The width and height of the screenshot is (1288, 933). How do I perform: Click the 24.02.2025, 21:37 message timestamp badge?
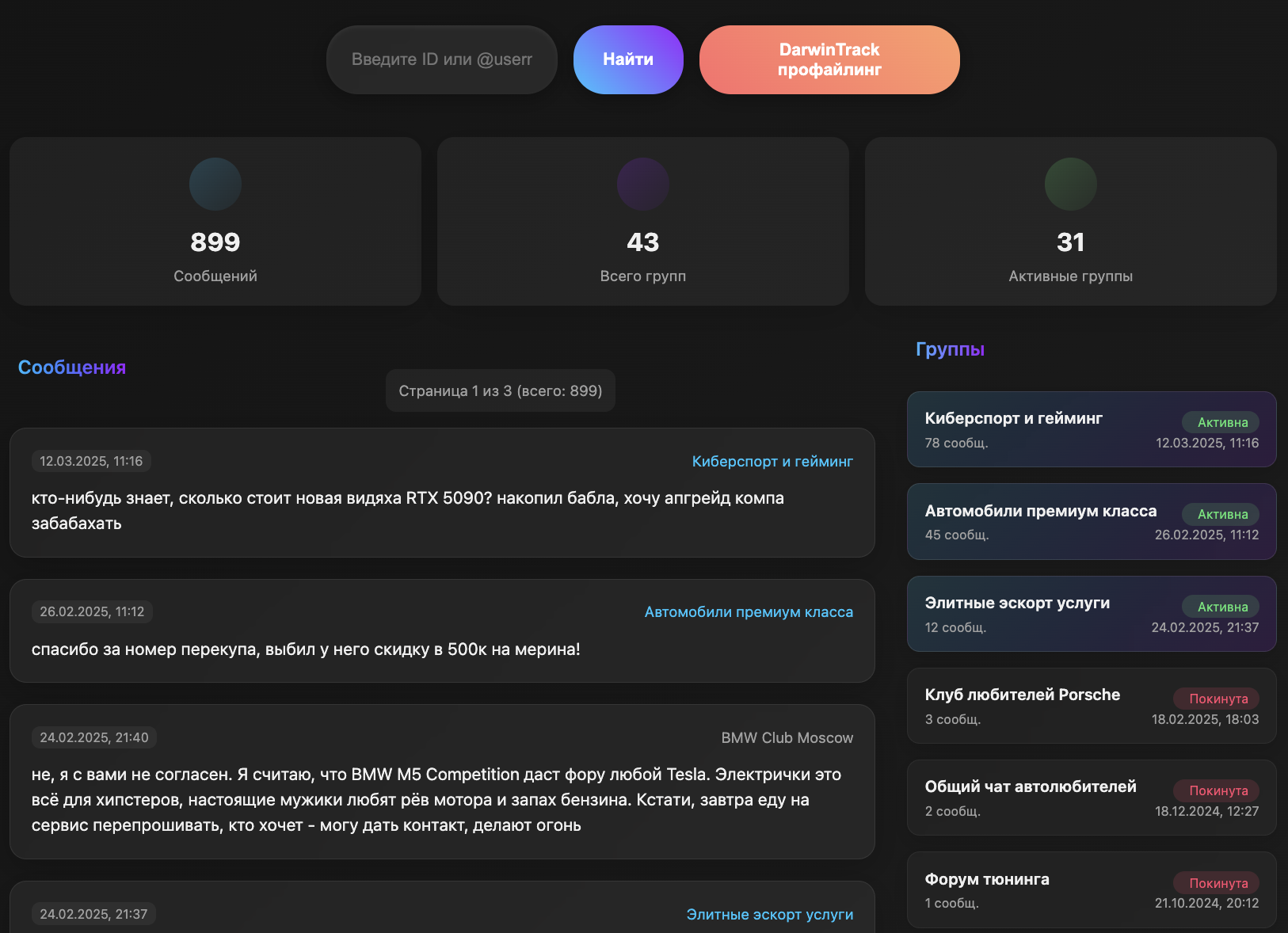[93, 914]
